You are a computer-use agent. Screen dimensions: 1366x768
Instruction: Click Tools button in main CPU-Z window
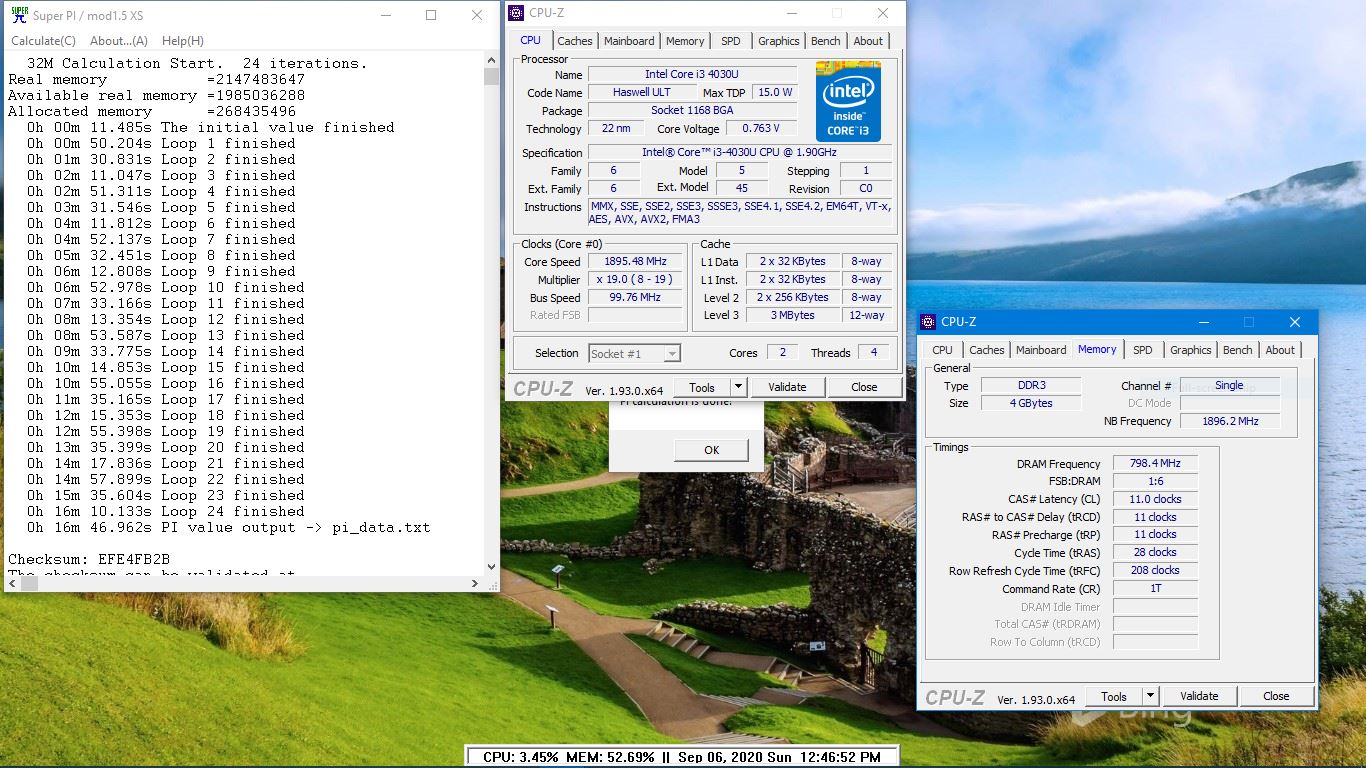(x=702, y=387)
